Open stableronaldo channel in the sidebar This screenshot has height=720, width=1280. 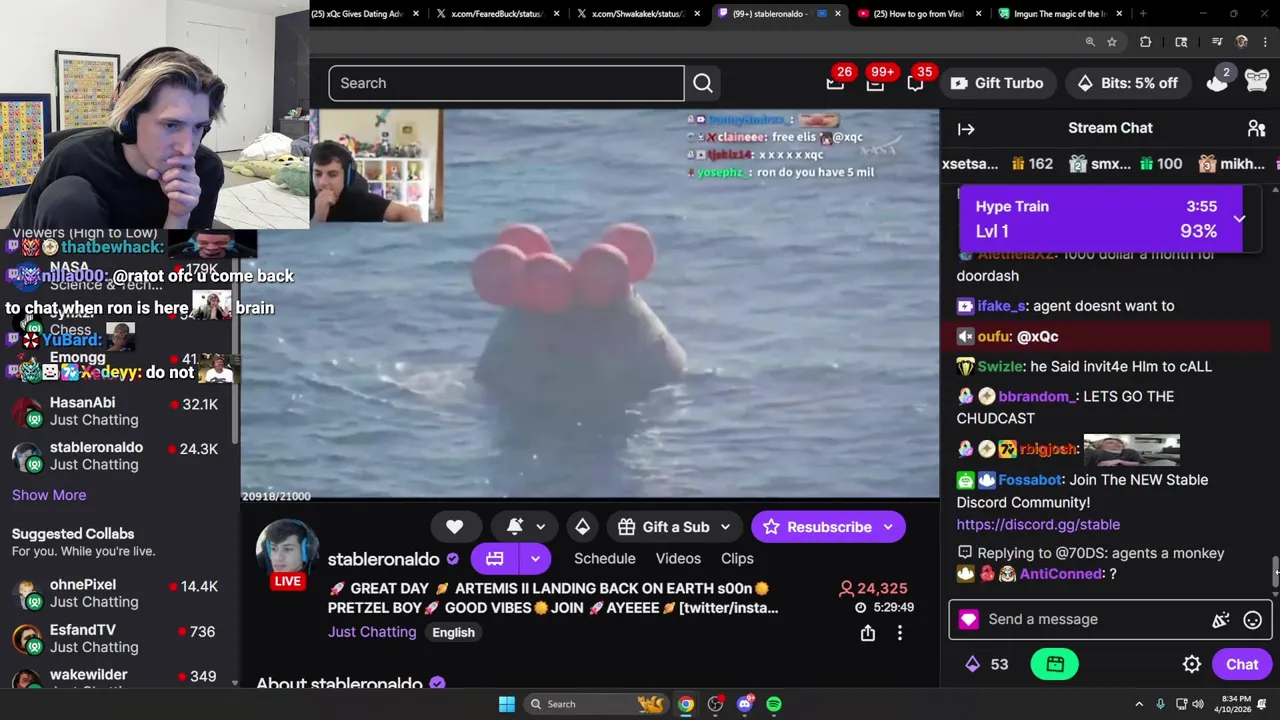(x=118, y=456)
